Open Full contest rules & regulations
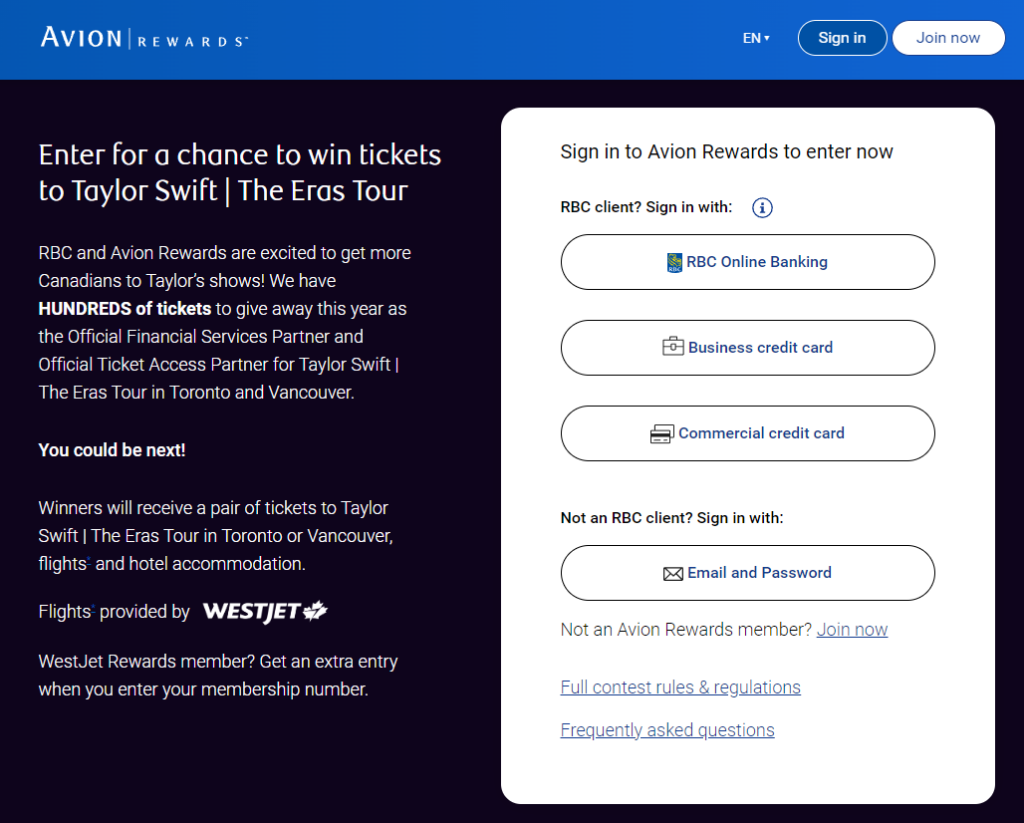 [680, 687]
